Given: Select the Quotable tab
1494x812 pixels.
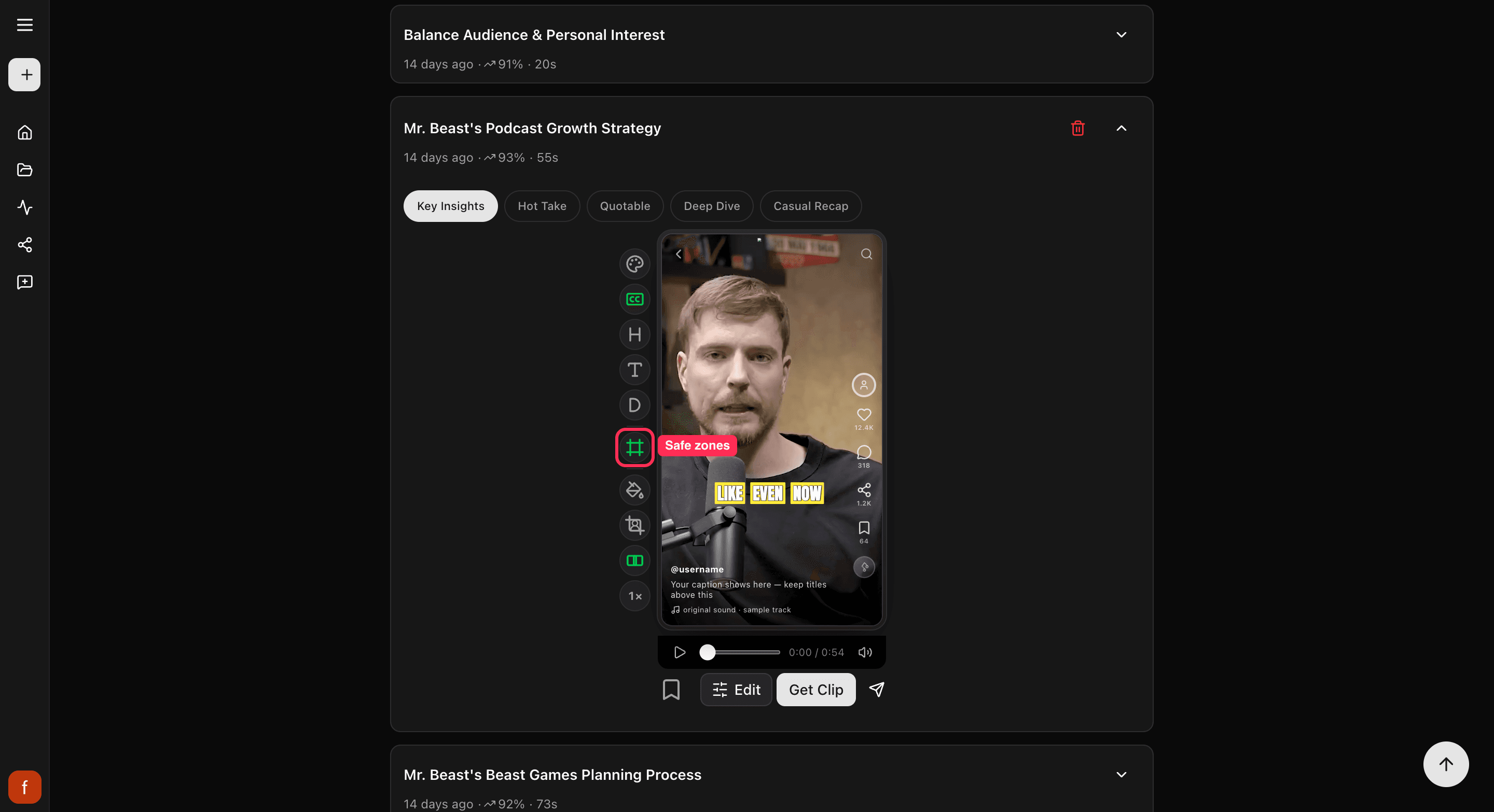Looking at the screenshot, I should tap(625, 206).
